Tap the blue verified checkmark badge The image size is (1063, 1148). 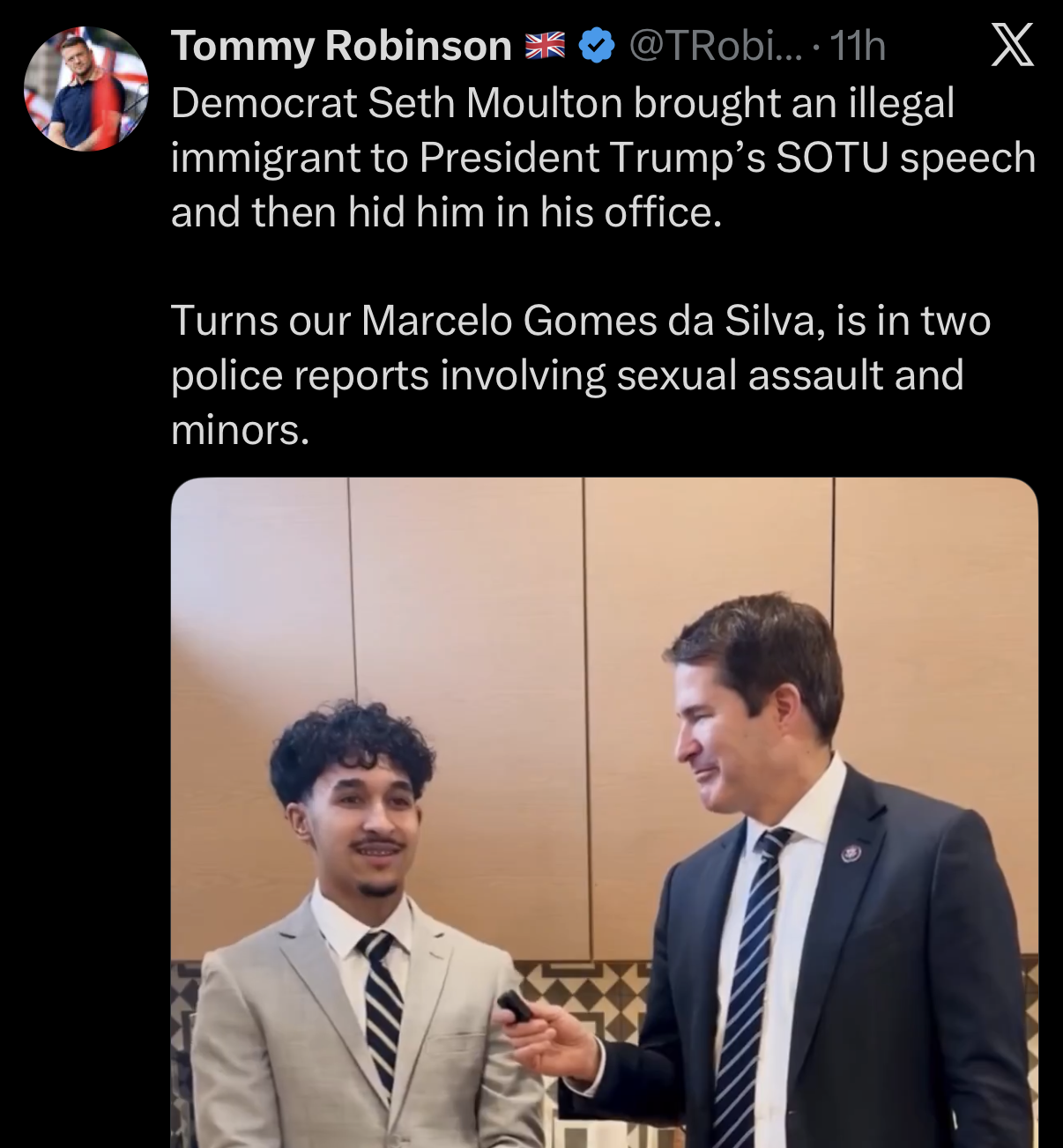coord(597,46)
